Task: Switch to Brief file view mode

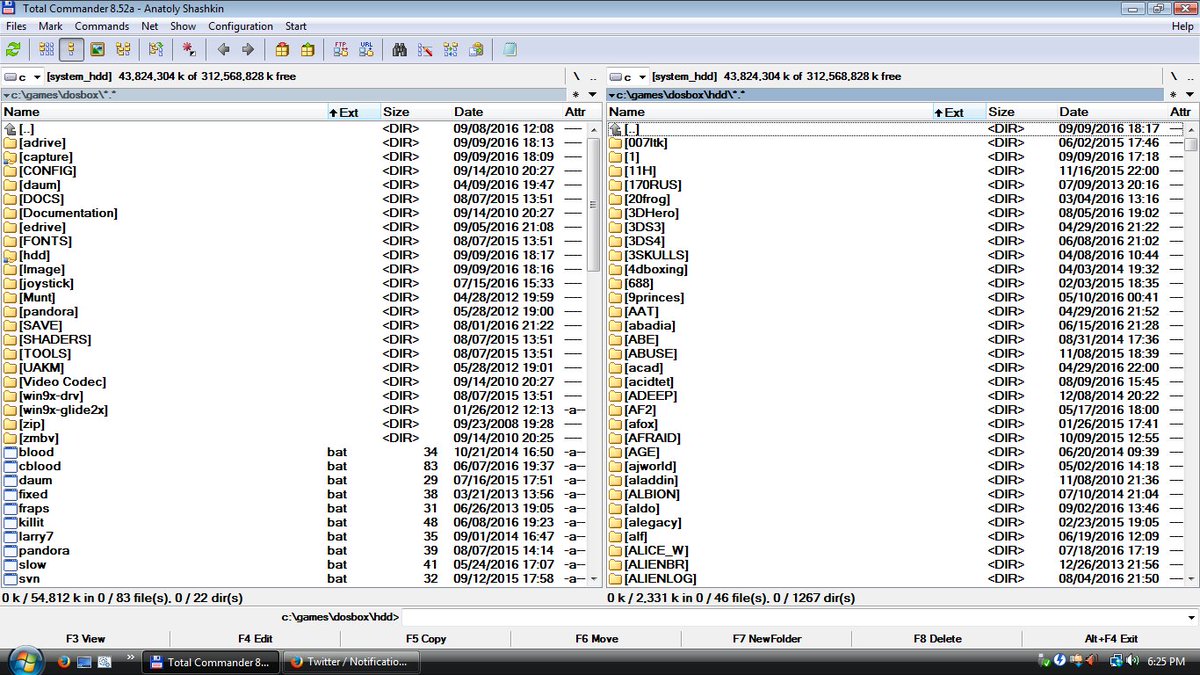Action: pos(46,49)
